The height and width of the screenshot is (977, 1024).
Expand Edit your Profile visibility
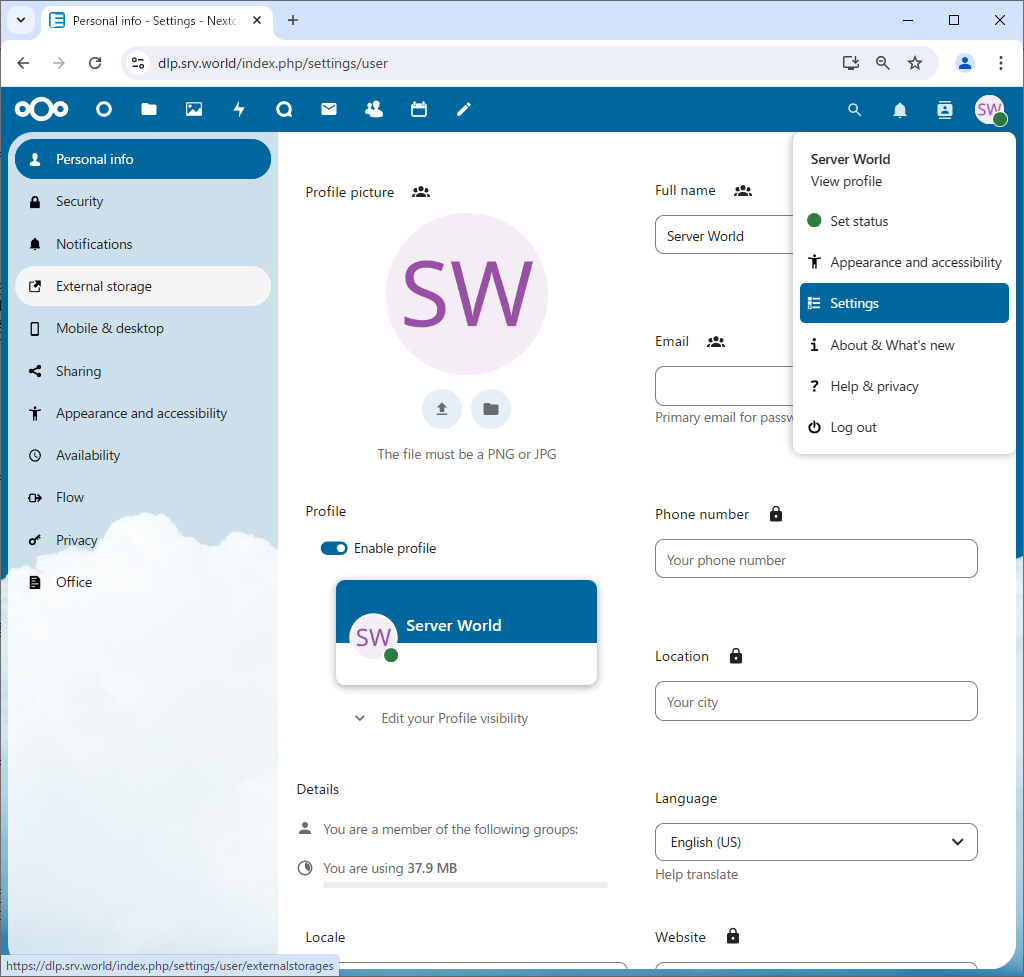click(x=442, y=718)
